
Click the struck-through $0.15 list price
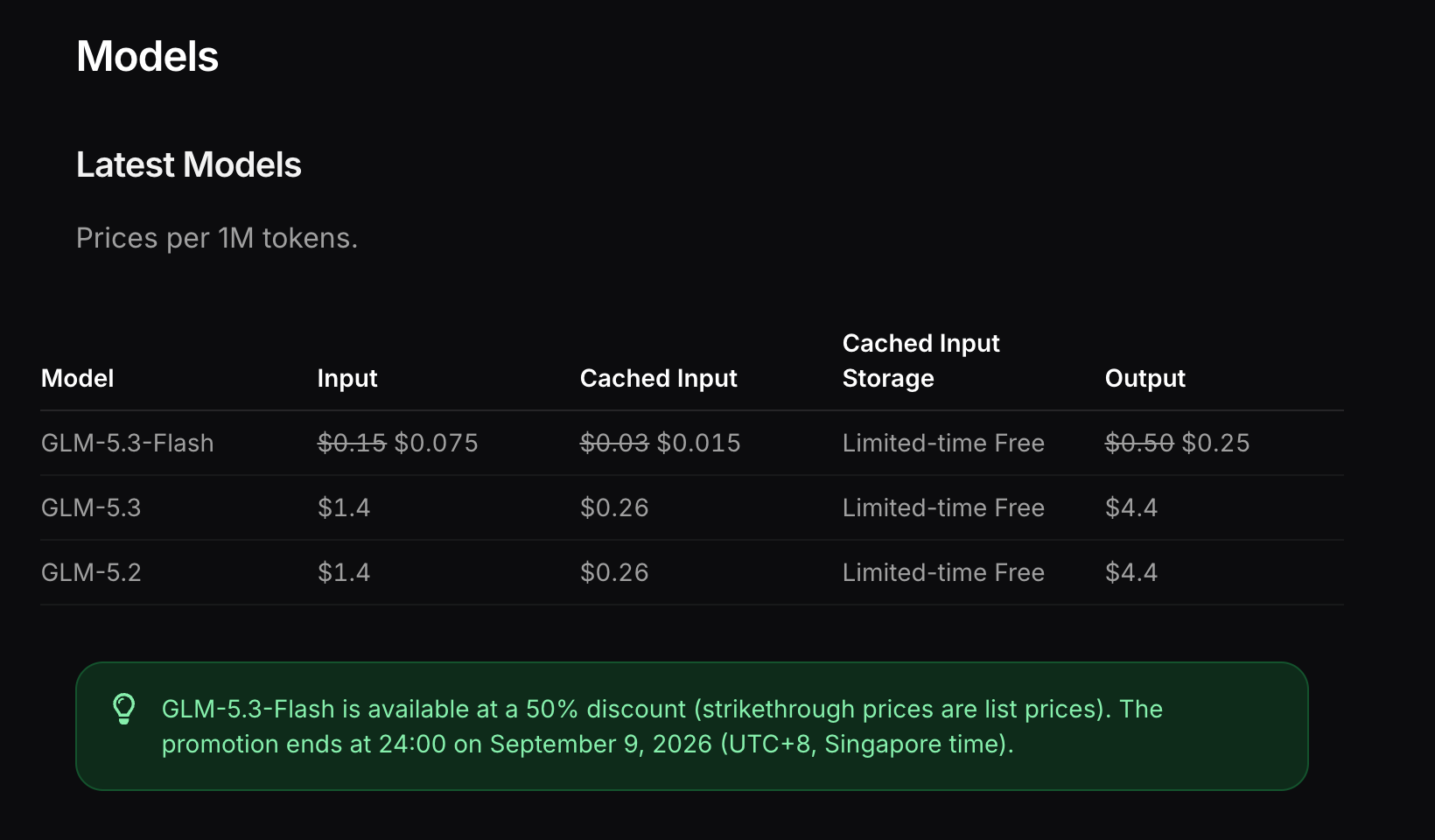[x=352, y=443]
